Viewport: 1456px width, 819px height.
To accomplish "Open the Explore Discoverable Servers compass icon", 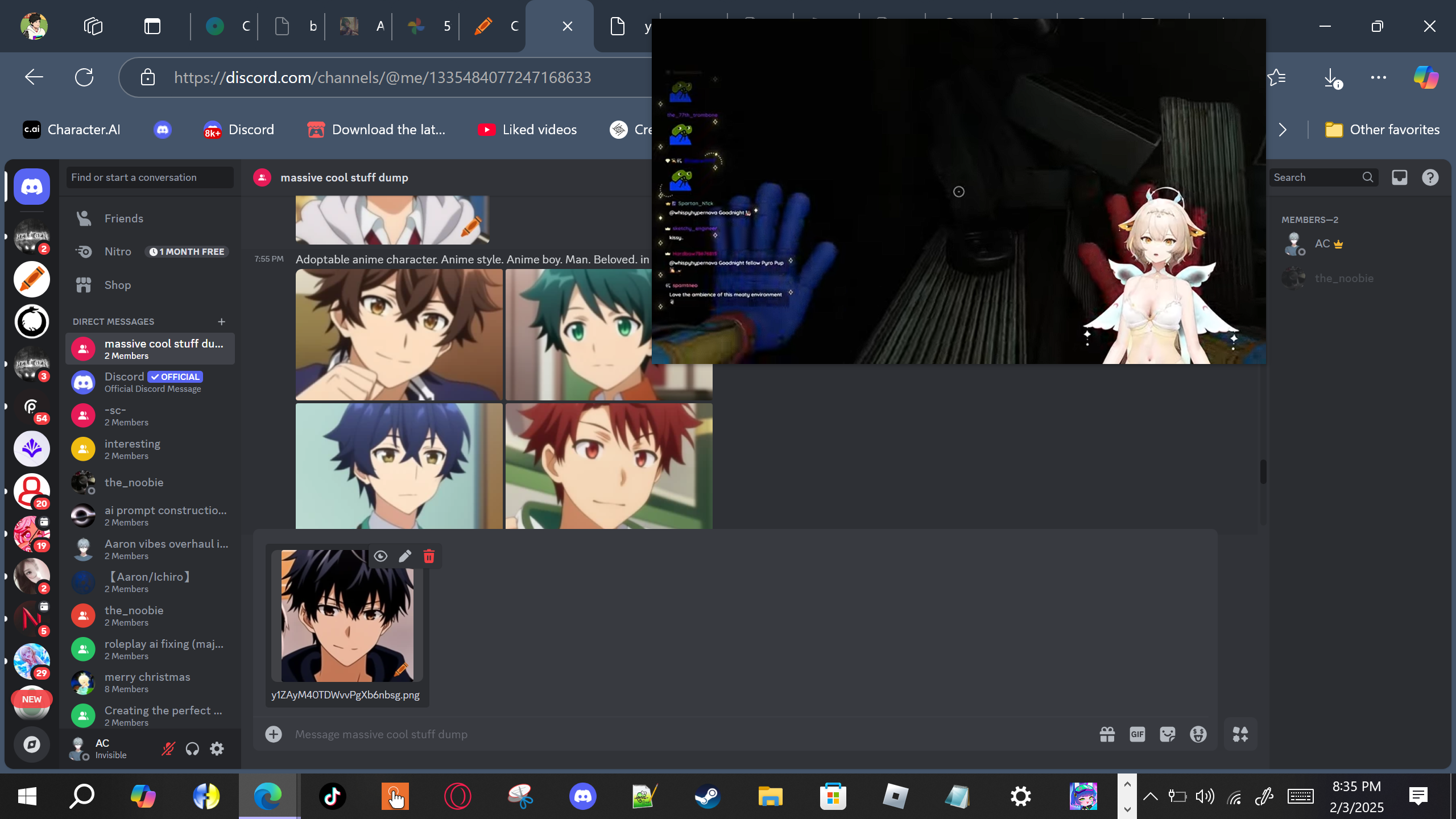I will [32, 744].
